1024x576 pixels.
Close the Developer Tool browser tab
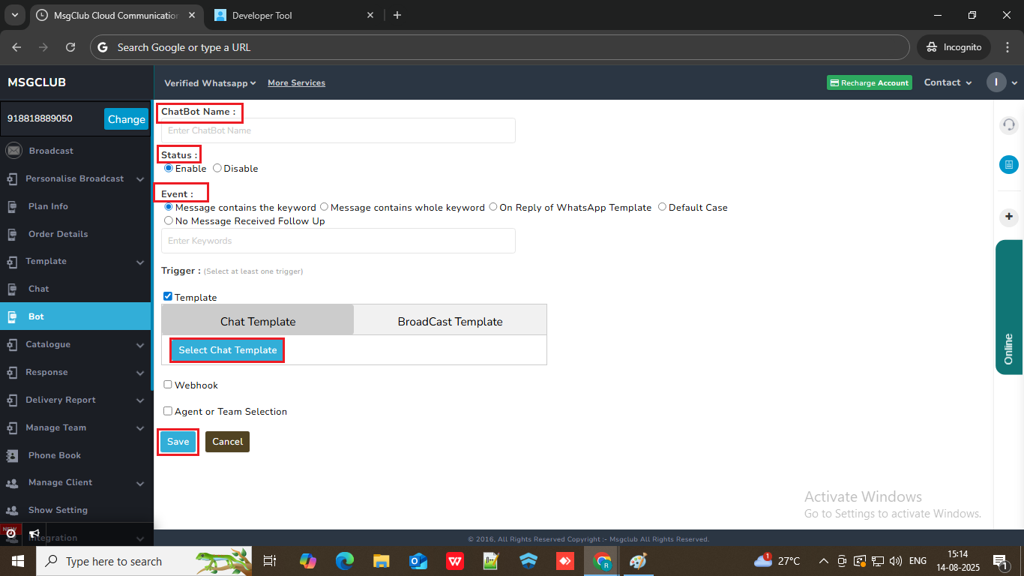(x=370, y=15)
